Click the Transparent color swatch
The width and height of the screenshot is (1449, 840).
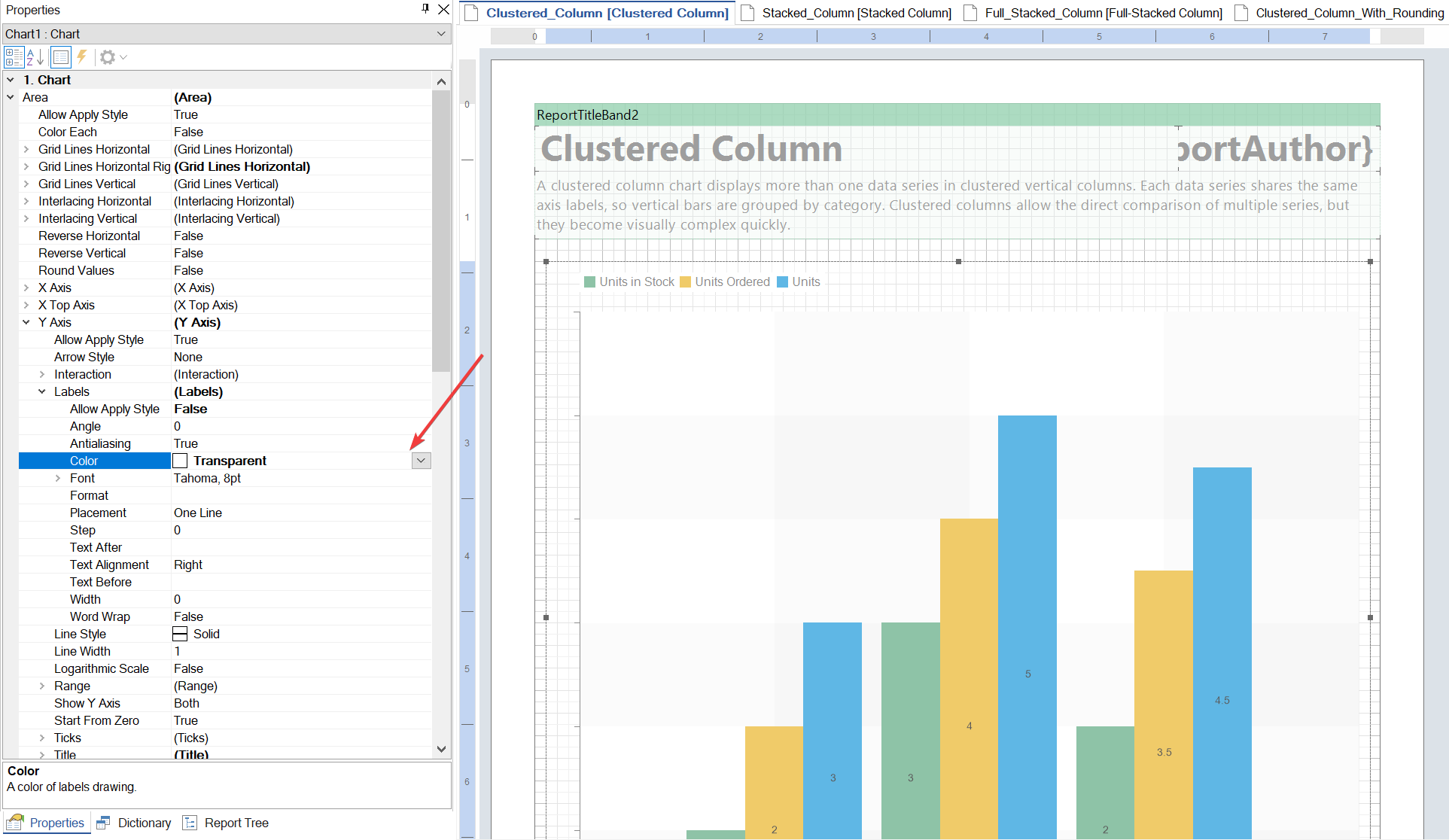click(x=181, y=461)
